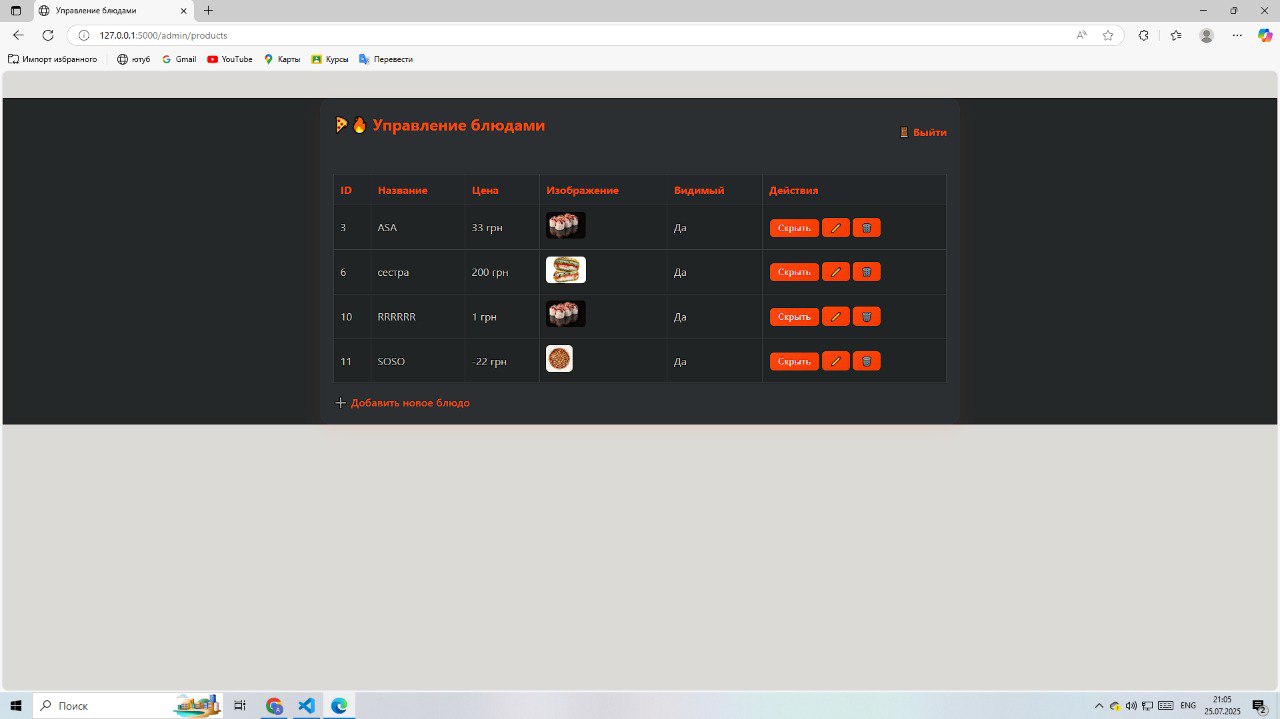Reload the page with refresh icon
This screenshot has width=1280, height=719.
coord(47,35)
